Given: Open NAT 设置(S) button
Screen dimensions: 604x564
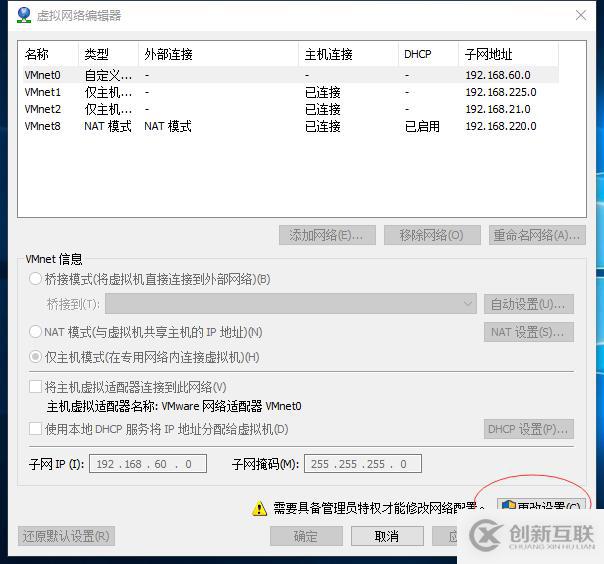Looking at the screenshot, I should 528,332.
